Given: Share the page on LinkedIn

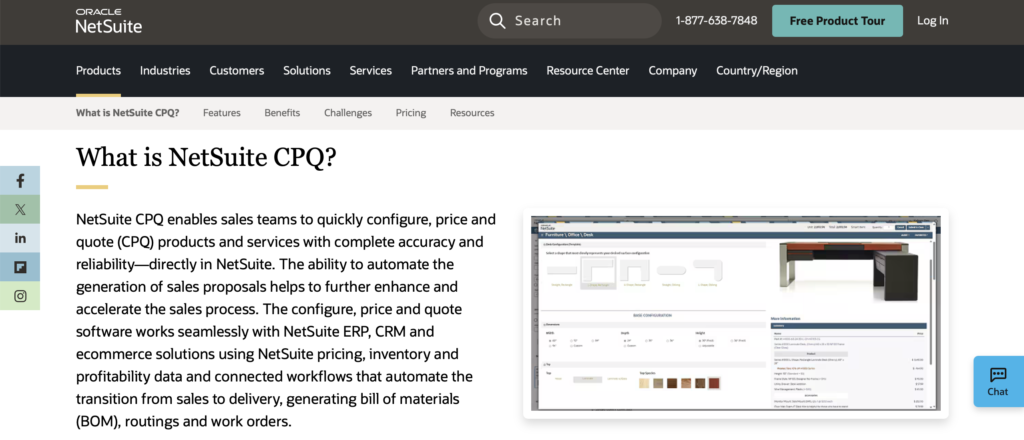Looking at the screenshot, I should click(x=20, y=238).
